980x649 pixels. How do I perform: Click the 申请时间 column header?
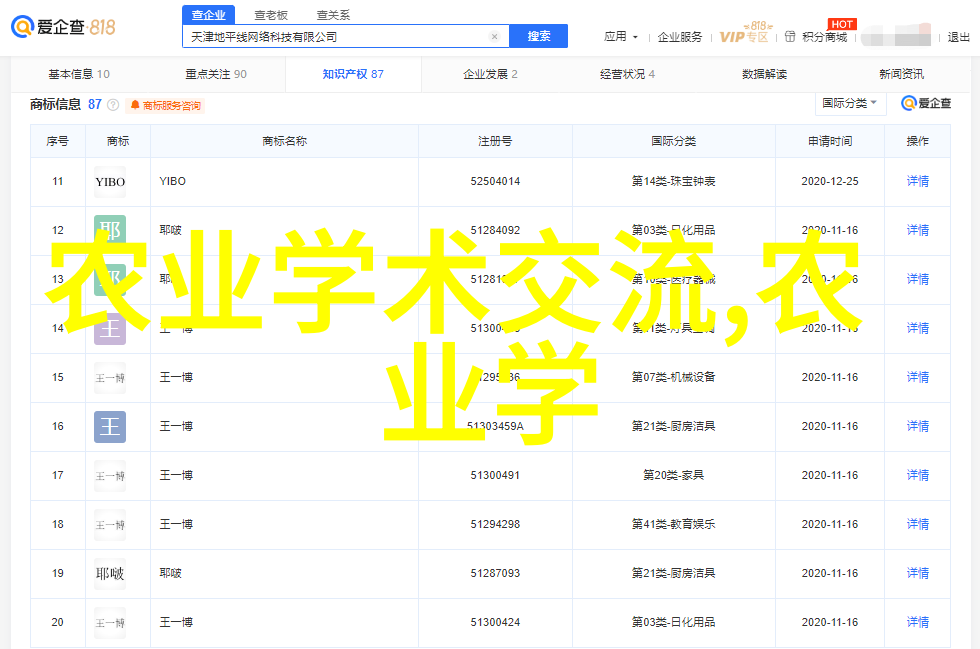point(830,141)
